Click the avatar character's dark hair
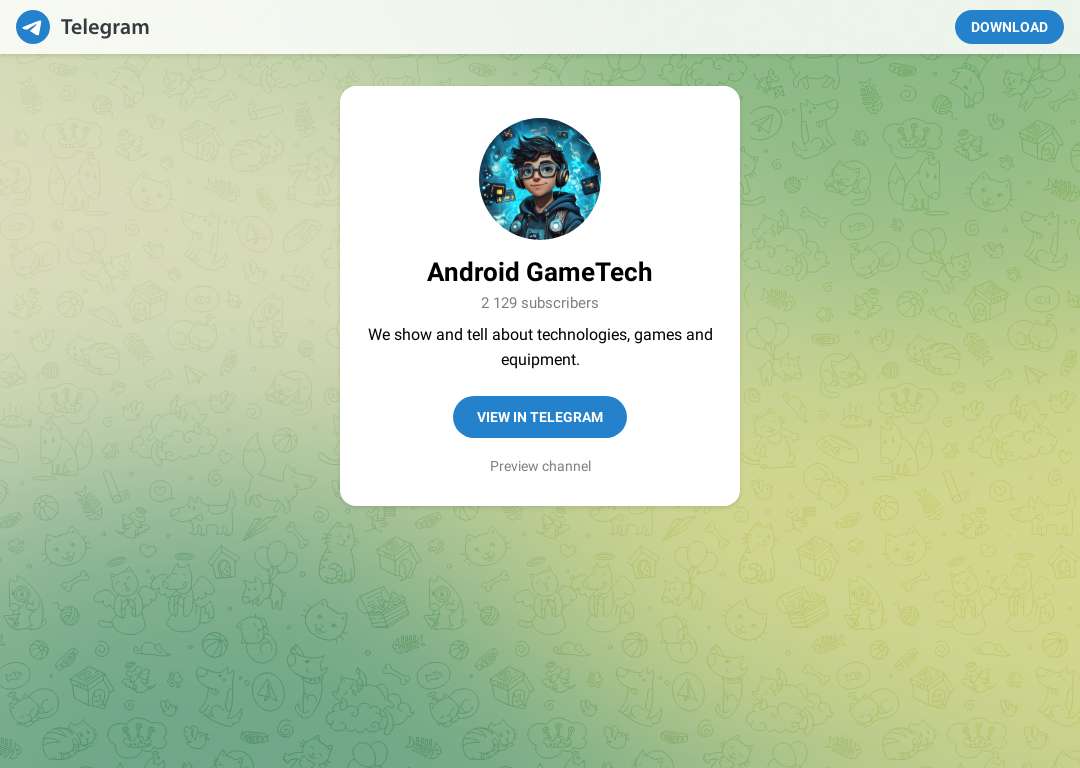1080x768 pixels. click(x=536, y=147)
